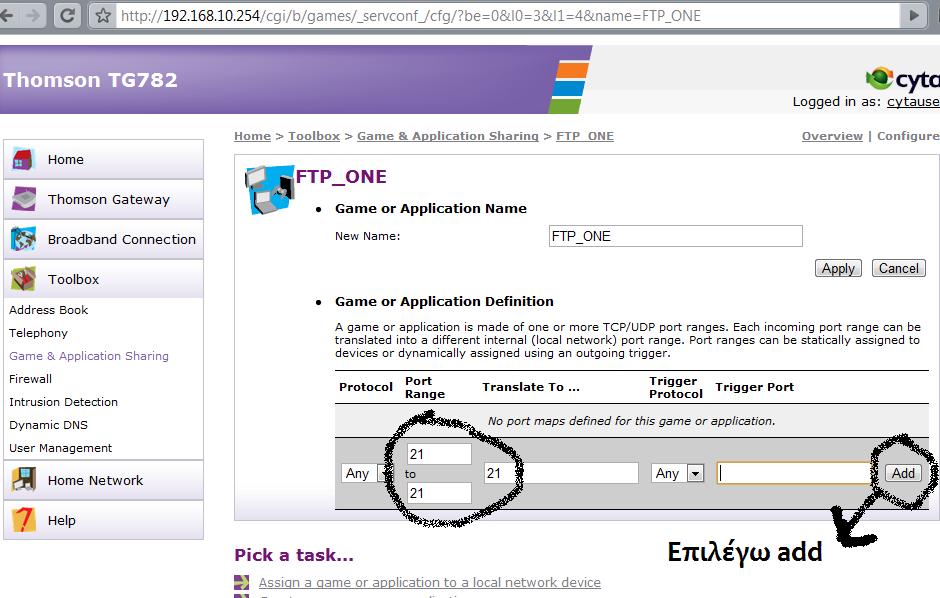940x598 pixels.
Task: Click the browser address bar URL
Action: click(411, 16)
